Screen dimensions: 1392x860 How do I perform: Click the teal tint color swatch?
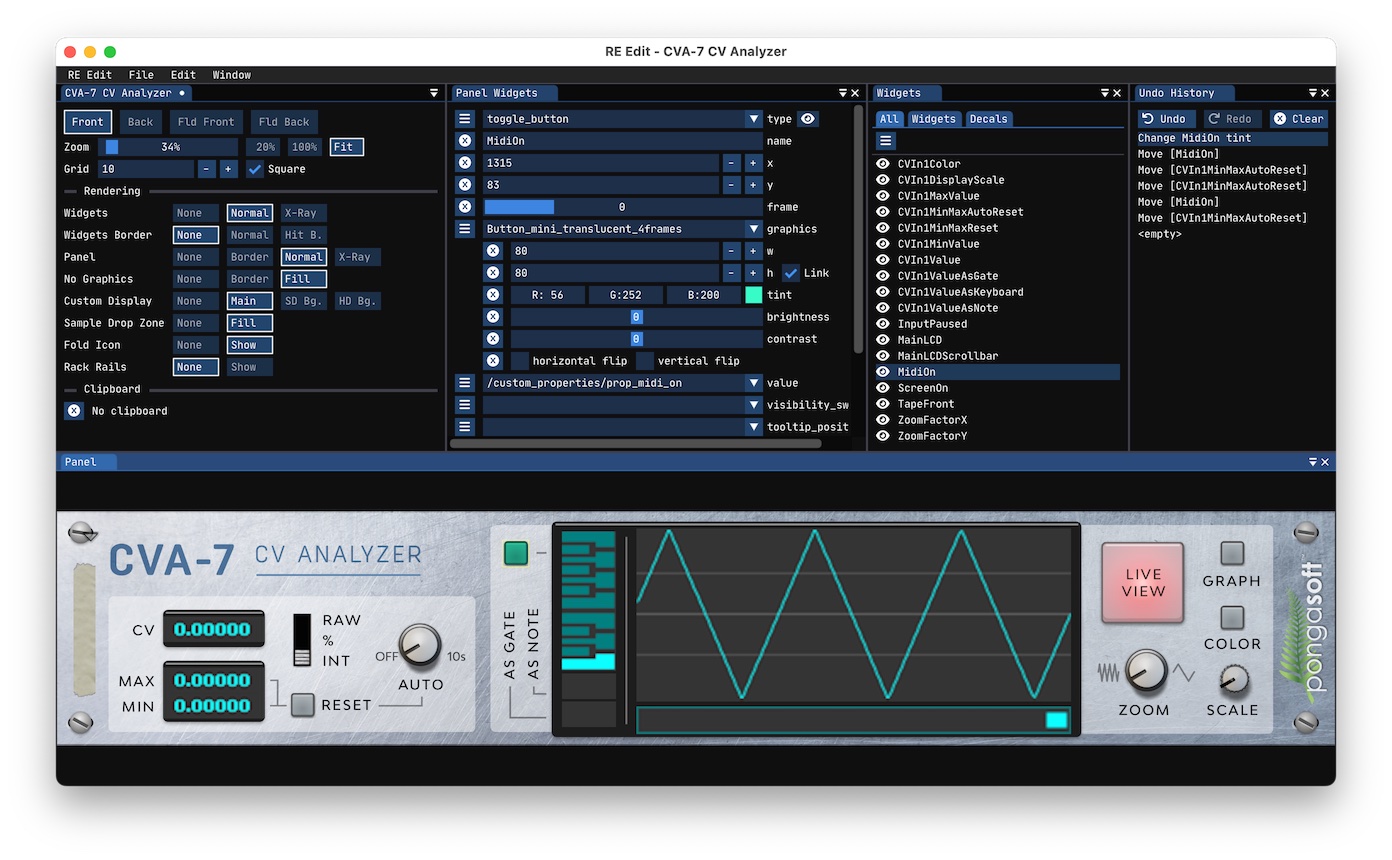tap(753, 295)
